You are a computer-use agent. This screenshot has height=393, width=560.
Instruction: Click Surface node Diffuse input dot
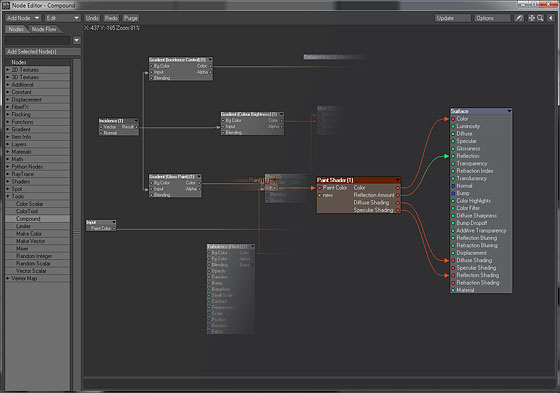pos(453,134)
